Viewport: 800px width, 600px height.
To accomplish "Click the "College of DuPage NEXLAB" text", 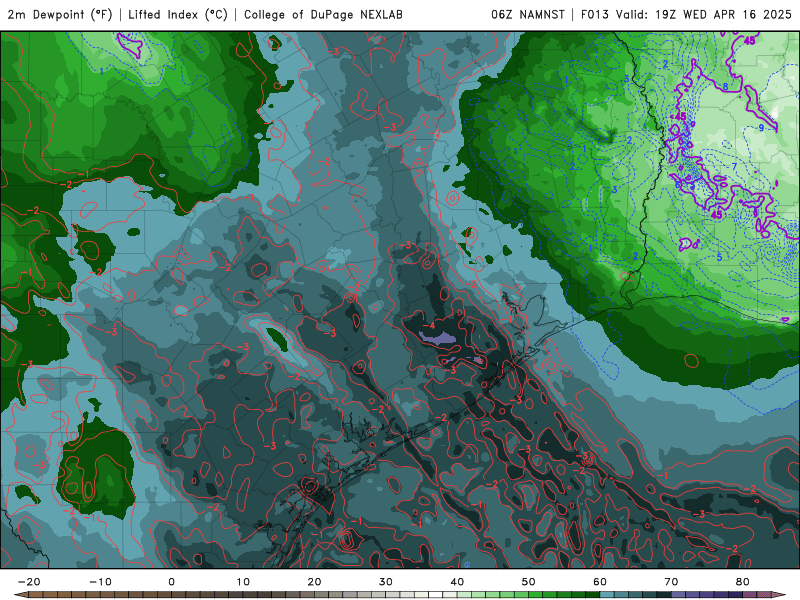I will pyautogui.click(x=323, y=15).
